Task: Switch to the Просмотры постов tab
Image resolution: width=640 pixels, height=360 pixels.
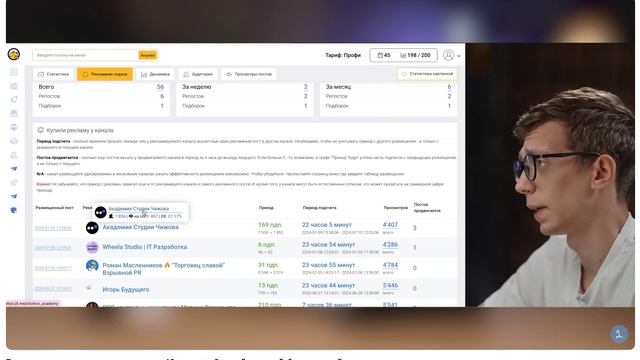Action: [249, 74]
